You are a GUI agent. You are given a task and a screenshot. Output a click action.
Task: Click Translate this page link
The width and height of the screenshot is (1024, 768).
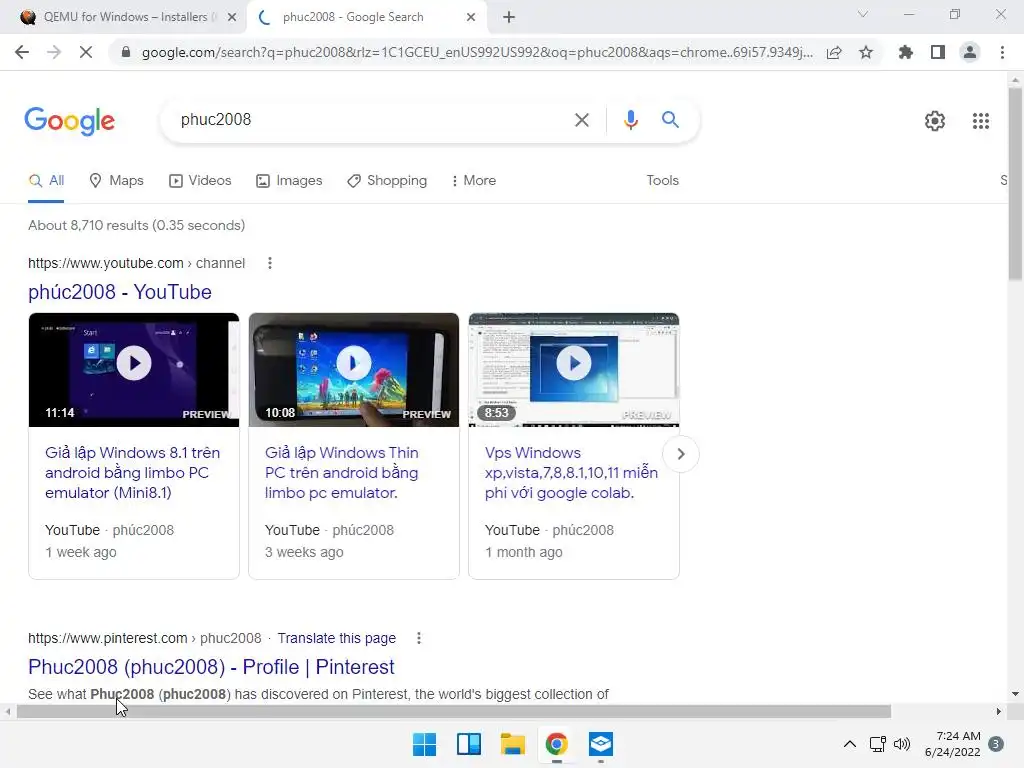click(336, 638)
